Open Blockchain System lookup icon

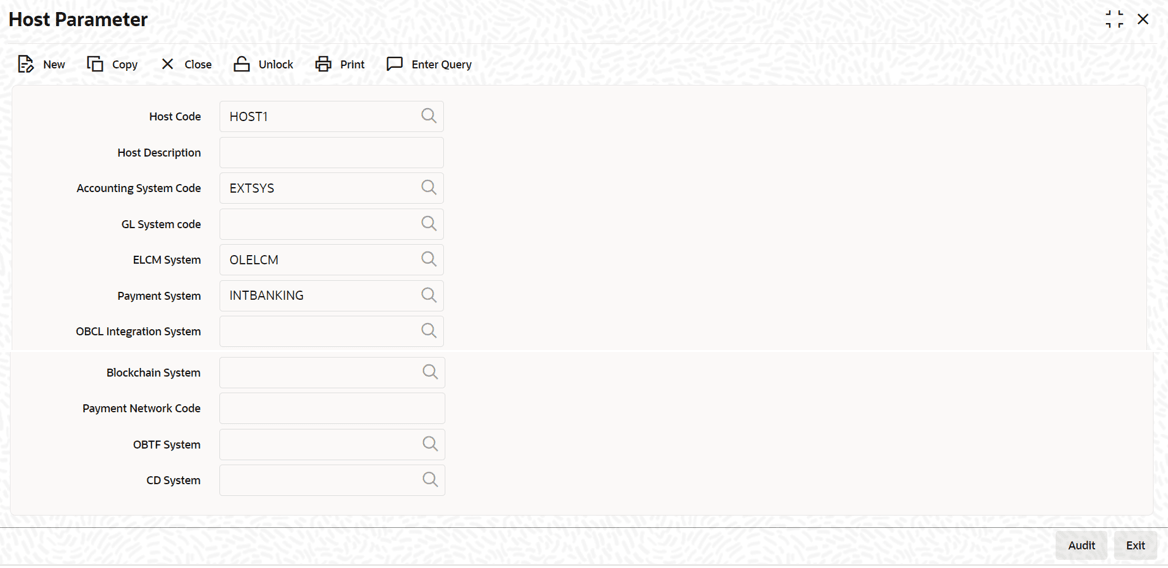(x=430, y=373)
